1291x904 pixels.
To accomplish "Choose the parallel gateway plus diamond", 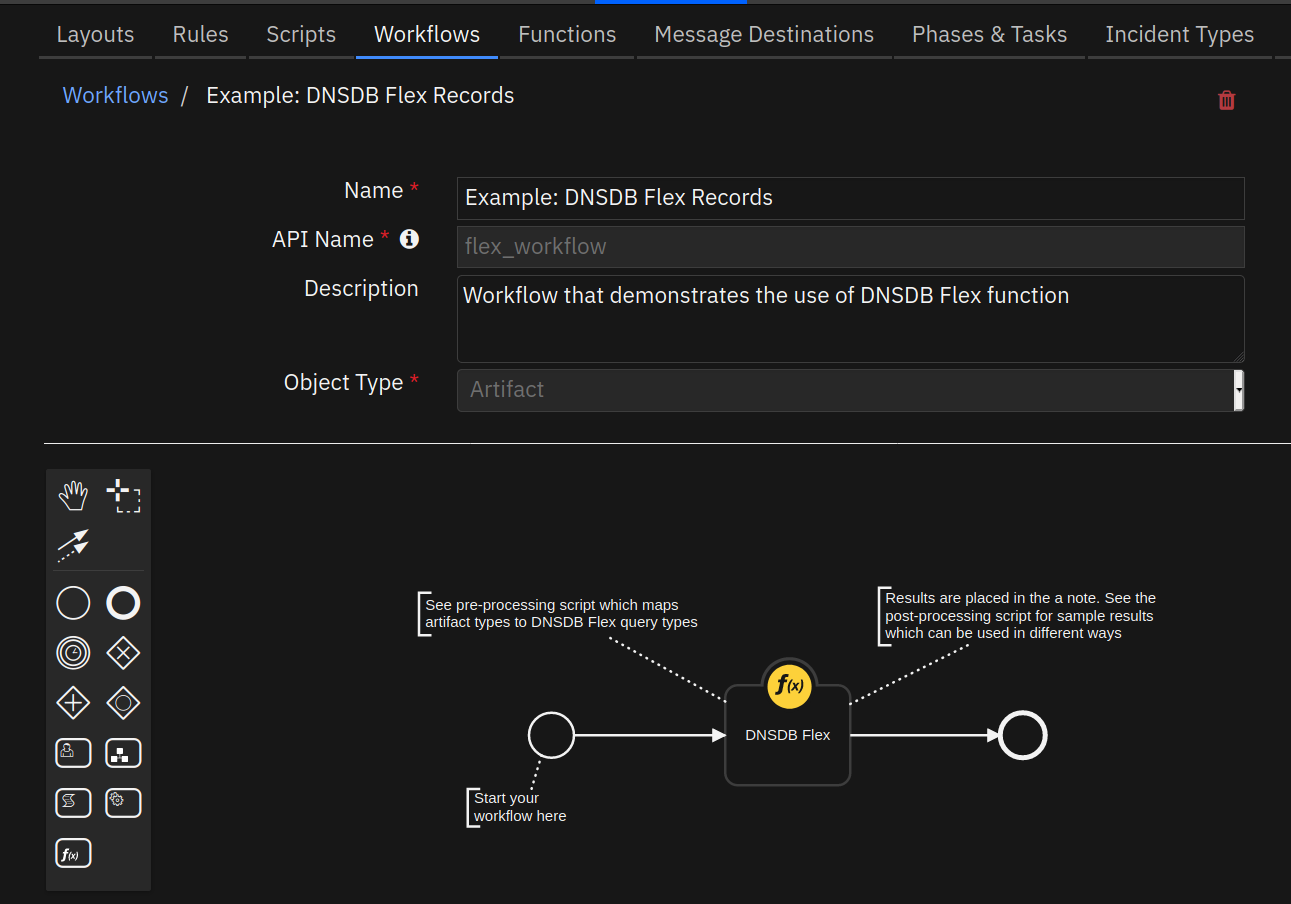I will pos(73,703).
